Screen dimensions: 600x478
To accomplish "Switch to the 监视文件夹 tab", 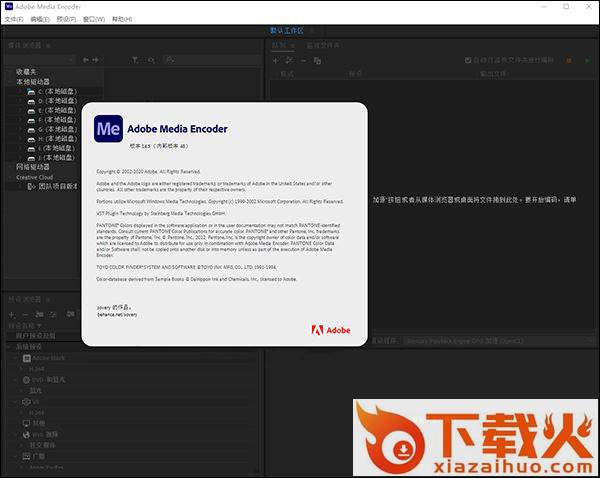I will point(324,46).
